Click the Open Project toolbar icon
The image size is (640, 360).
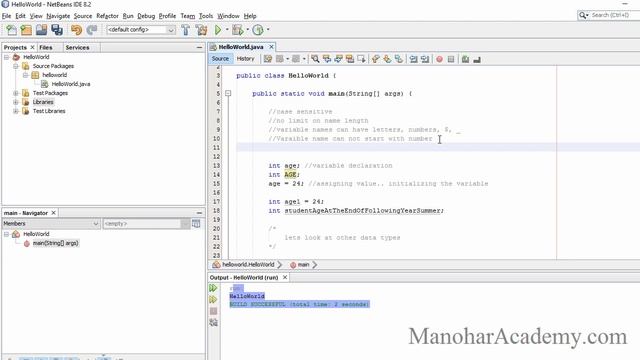41,30
